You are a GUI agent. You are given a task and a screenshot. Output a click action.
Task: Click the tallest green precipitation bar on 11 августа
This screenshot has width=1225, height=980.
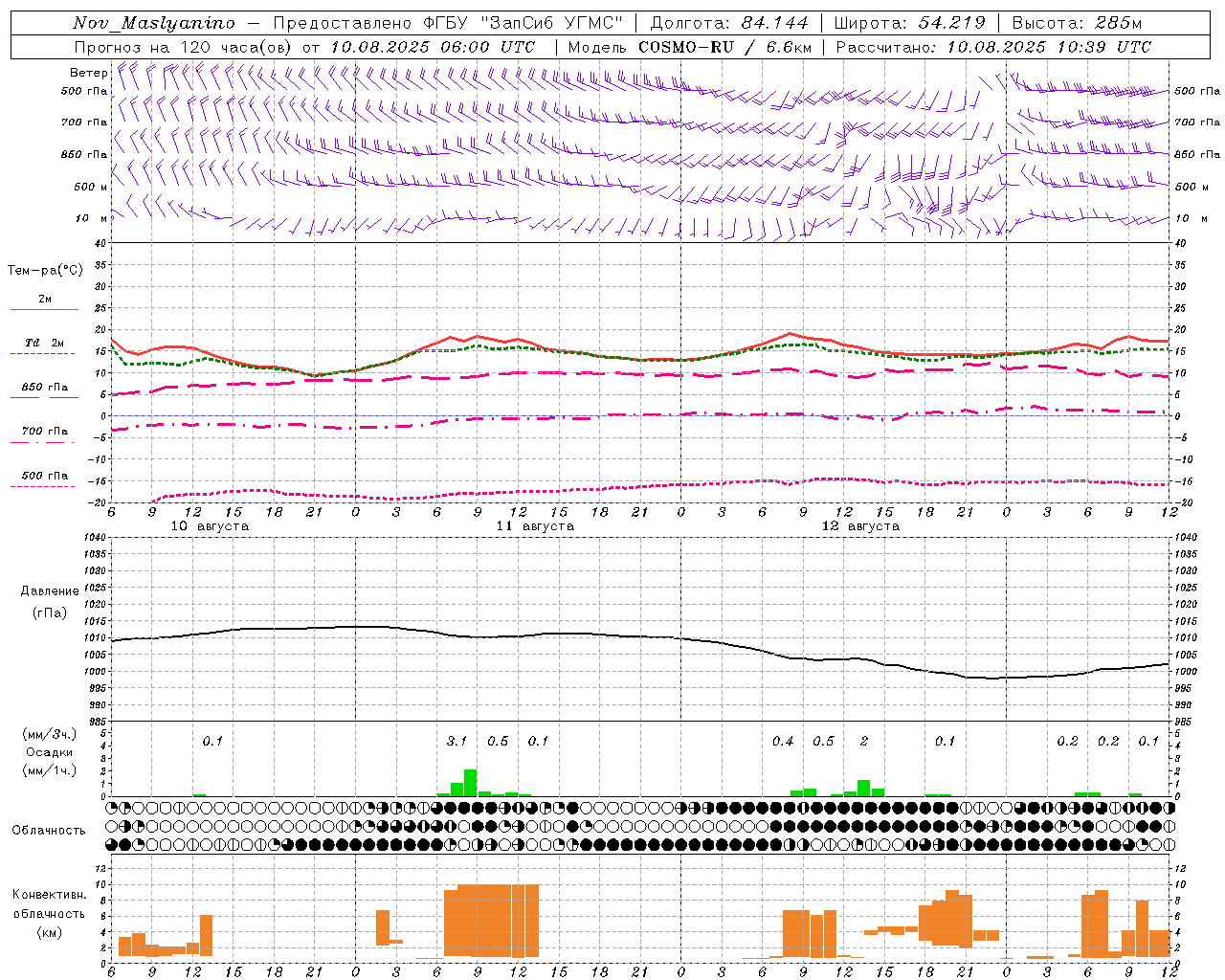(x=470, y=783)
